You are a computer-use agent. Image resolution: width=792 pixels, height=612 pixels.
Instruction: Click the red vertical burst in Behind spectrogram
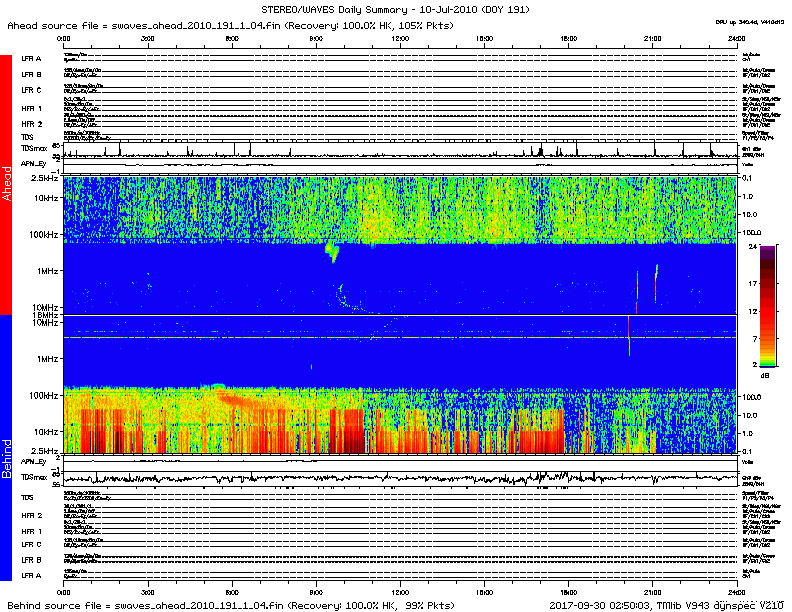[x=628, y=330]
